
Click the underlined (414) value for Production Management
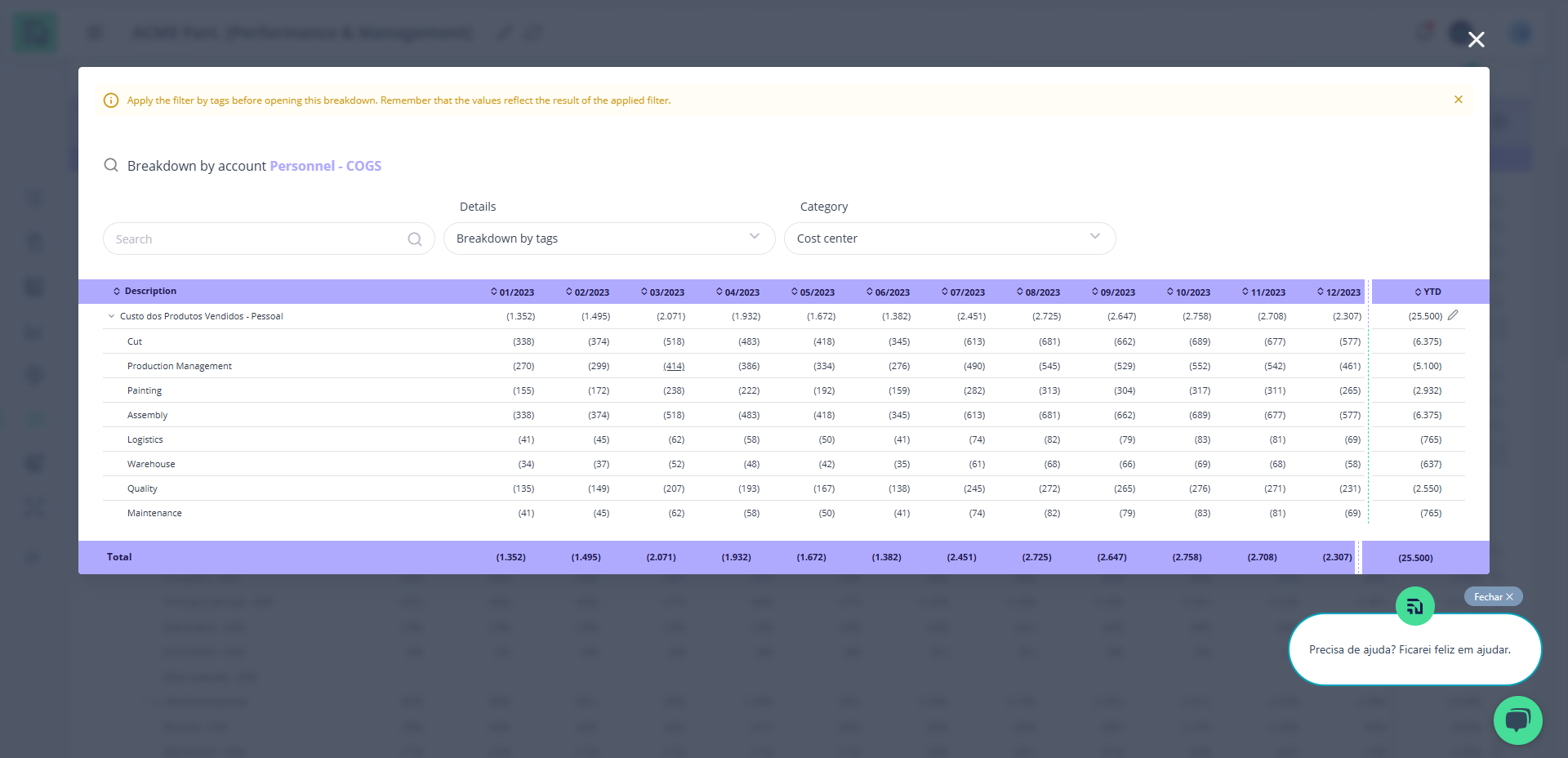pyautogui.click(x=674, y=366)
